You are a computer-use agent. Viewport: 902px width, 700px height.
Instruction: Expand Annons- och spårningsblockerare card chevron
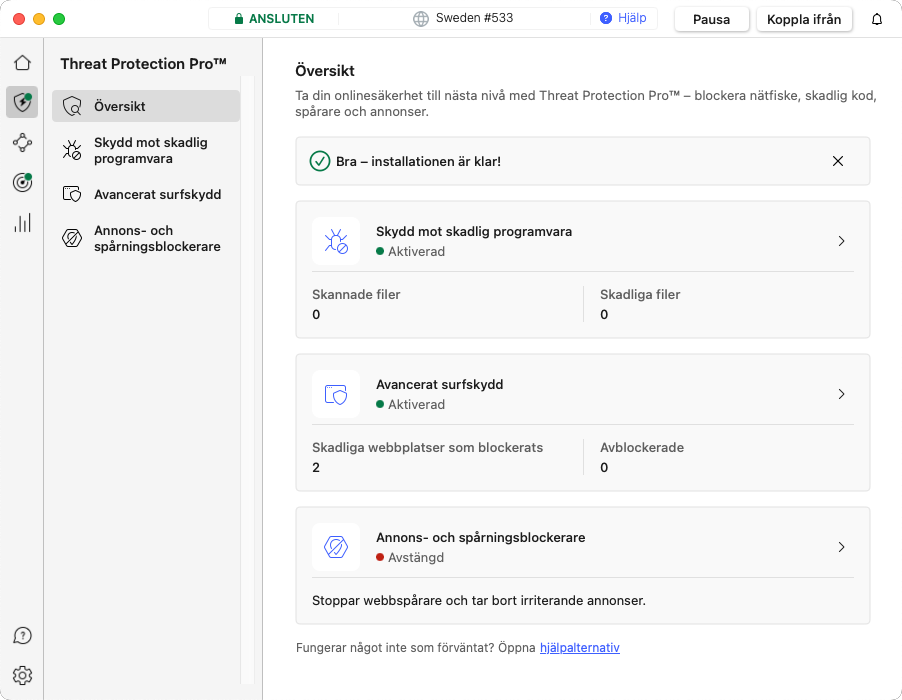(x=841, y=547)
